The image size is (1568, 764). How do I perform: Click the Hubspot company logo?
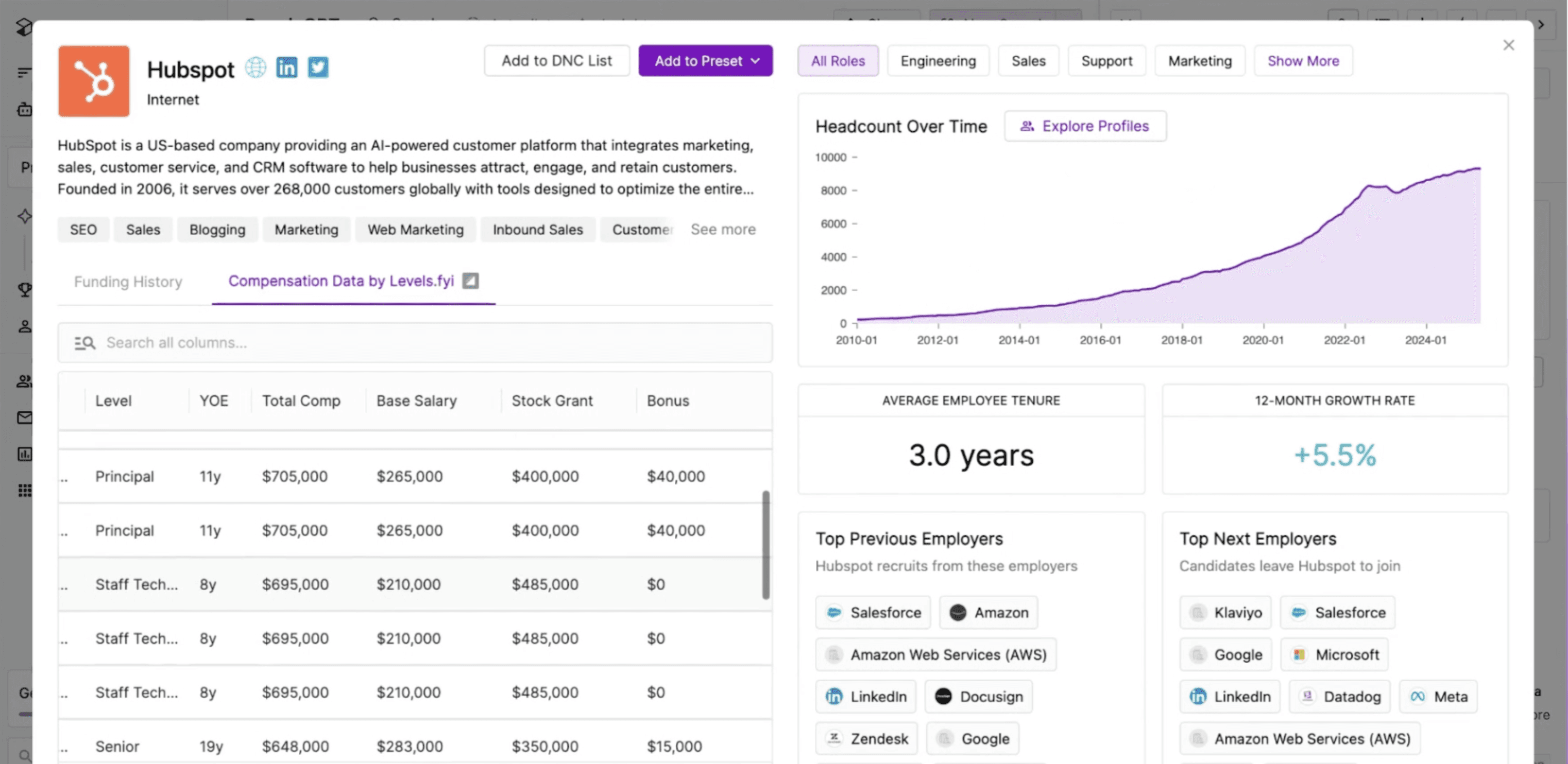tap(94, 81)
